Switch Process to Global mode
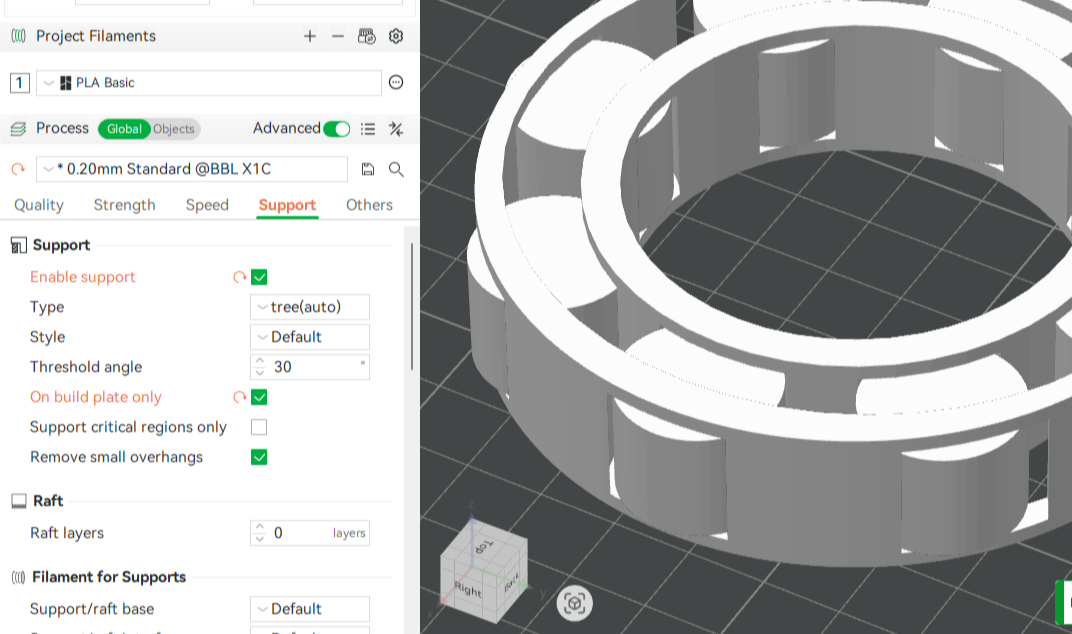1072x634 pixels. [x=124, y=129]
